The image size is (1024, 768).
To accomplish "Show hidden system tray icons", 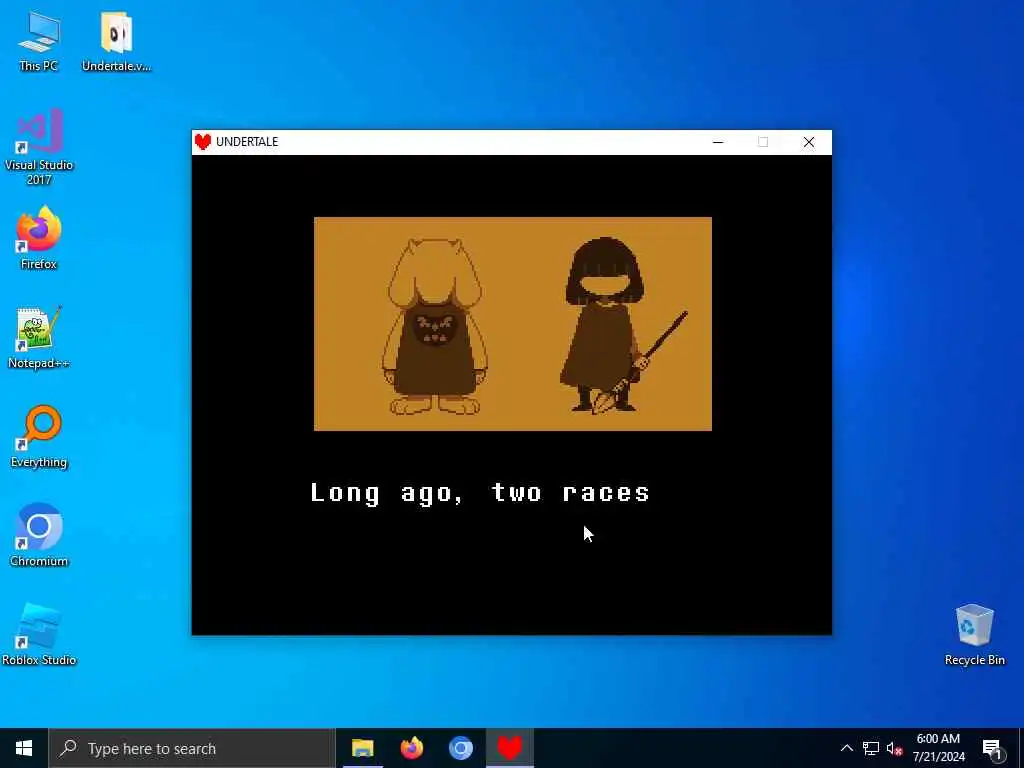I will click(846, 748).
